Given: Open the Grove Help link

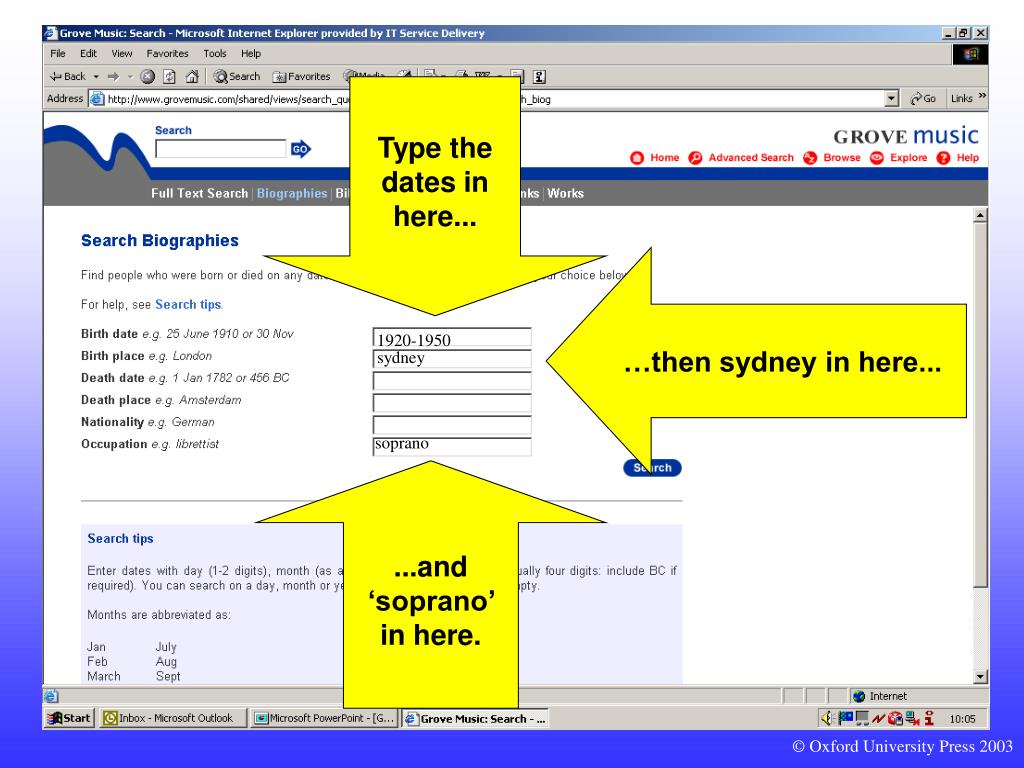Looking at the screenshot, I should click(x=968, y=157).
